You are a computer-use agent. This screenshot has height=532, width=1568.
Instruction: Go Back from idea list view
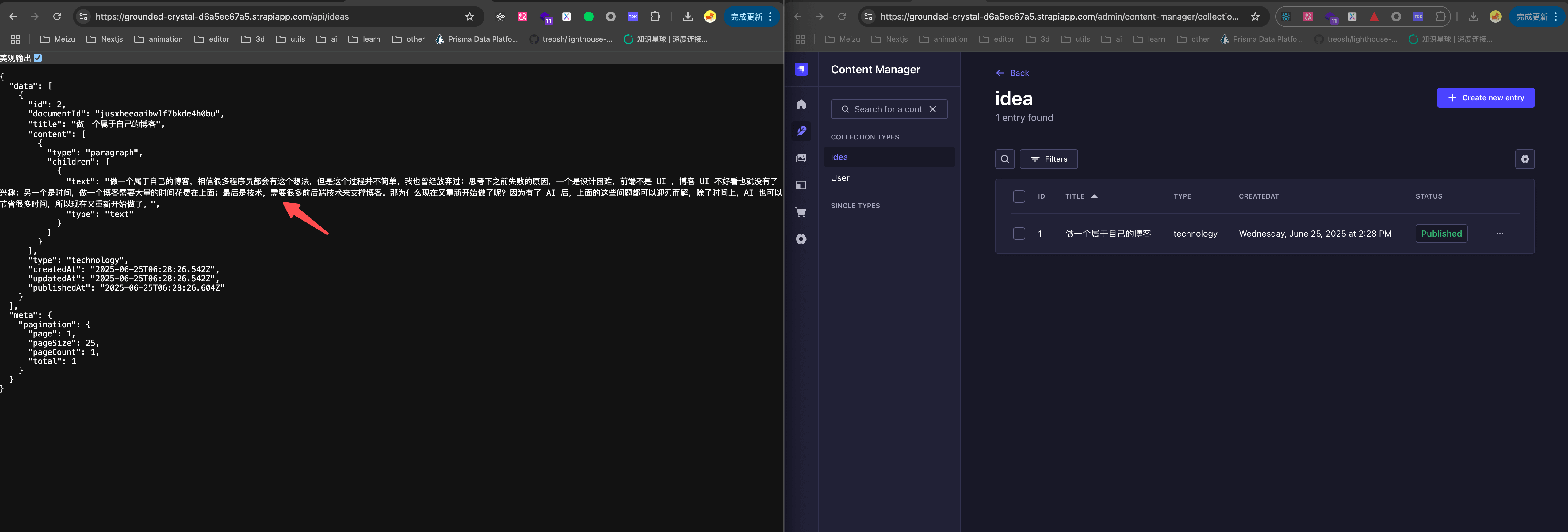point(1012,73)
